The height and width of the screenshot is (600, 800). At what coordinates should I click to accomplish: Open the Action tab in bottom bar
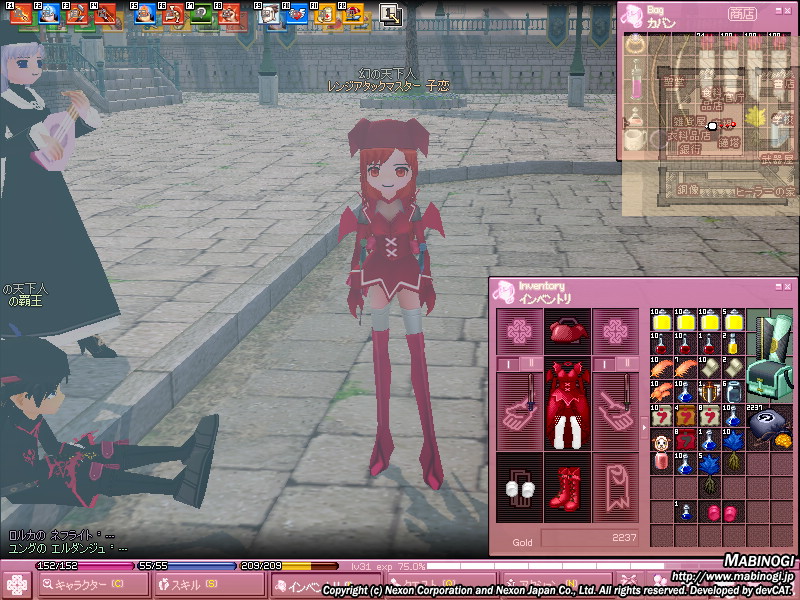pos(556,585)
